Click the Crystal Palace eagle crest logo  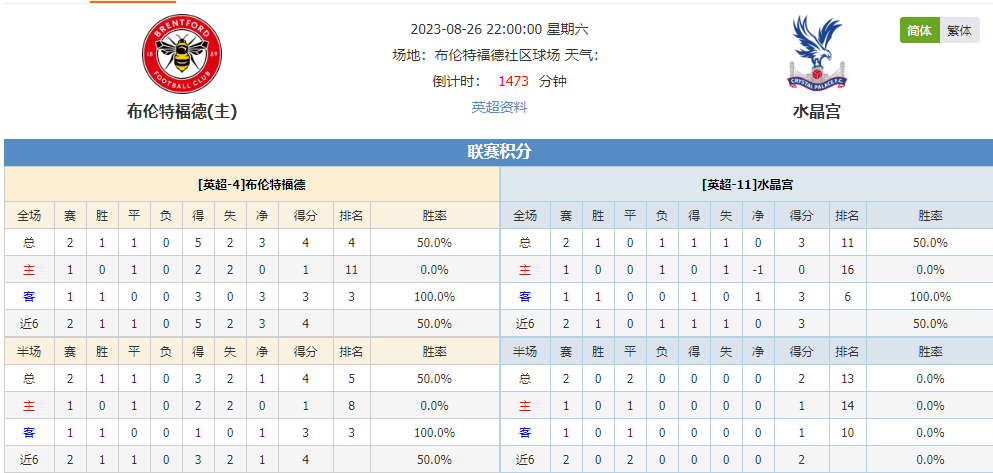(x=817, y=53)
